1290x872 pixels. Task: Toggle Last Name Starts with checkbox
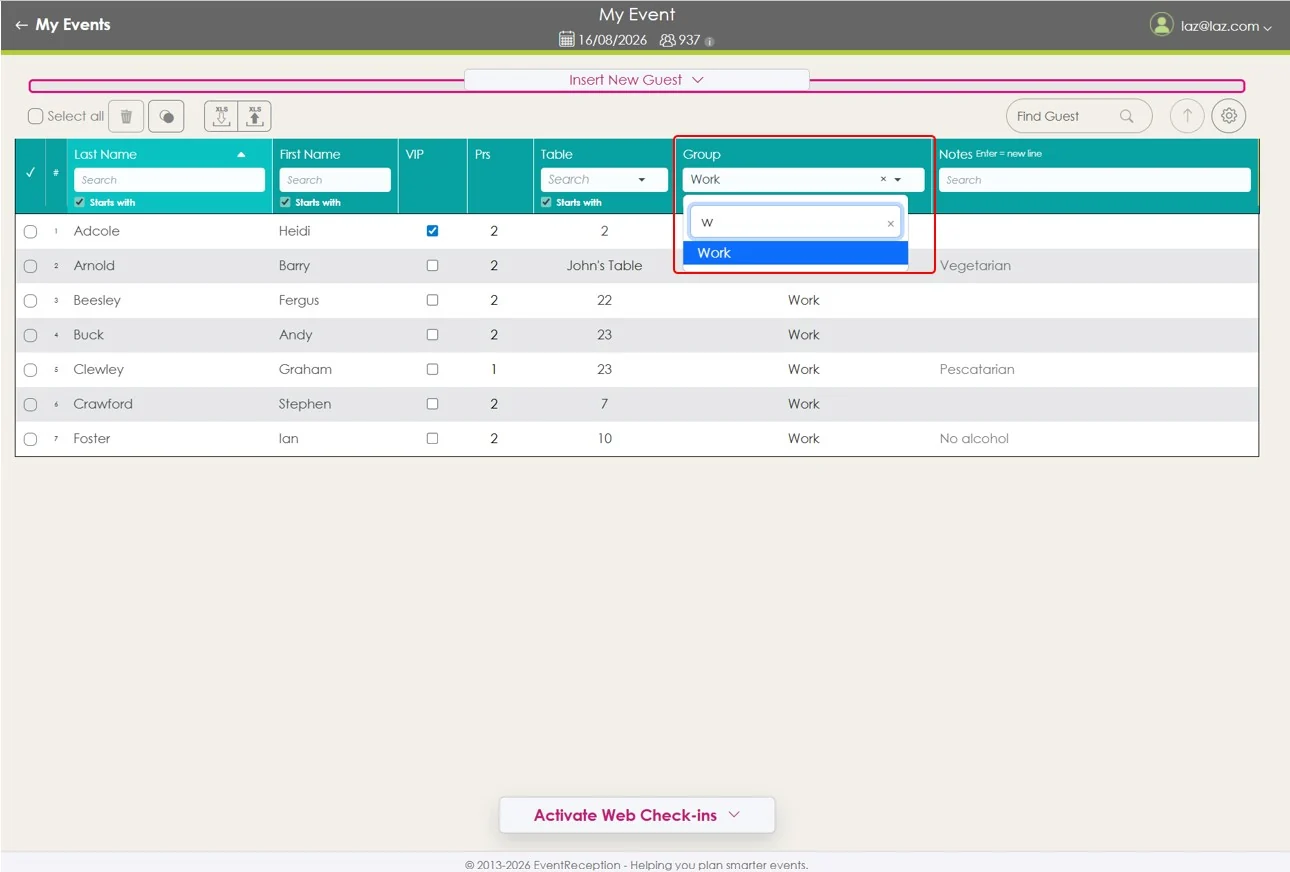click(81, 202)
